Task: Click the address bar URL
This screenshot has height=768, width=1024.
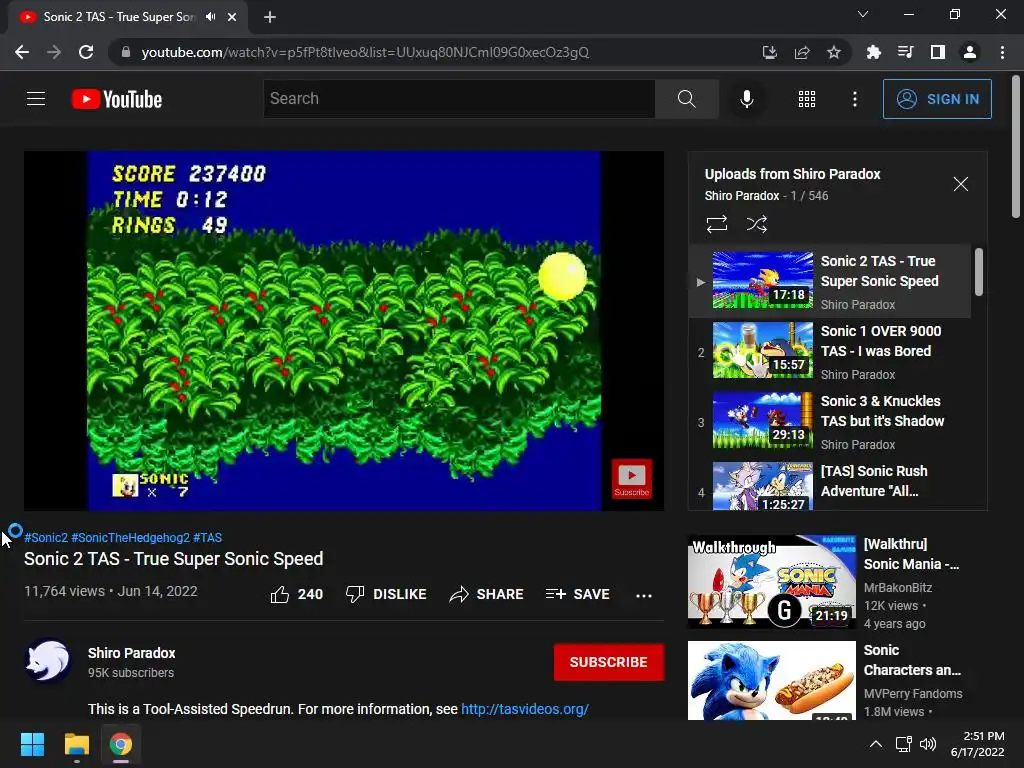Action: [x=365, y=52]
